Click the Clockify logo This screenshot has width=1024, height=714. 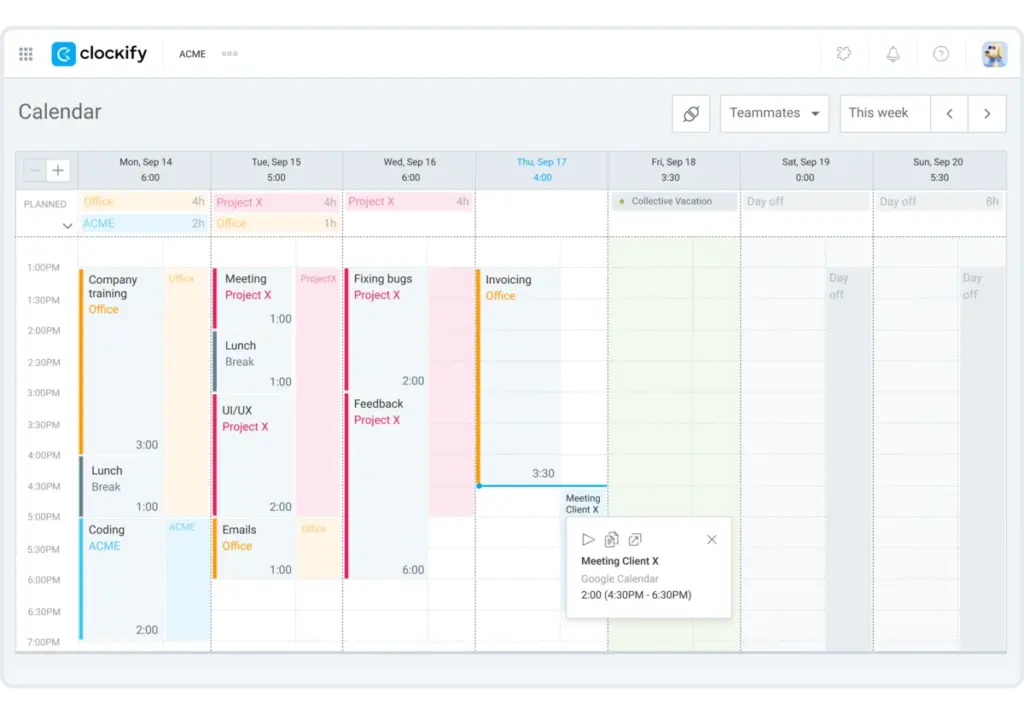(99, 54)
